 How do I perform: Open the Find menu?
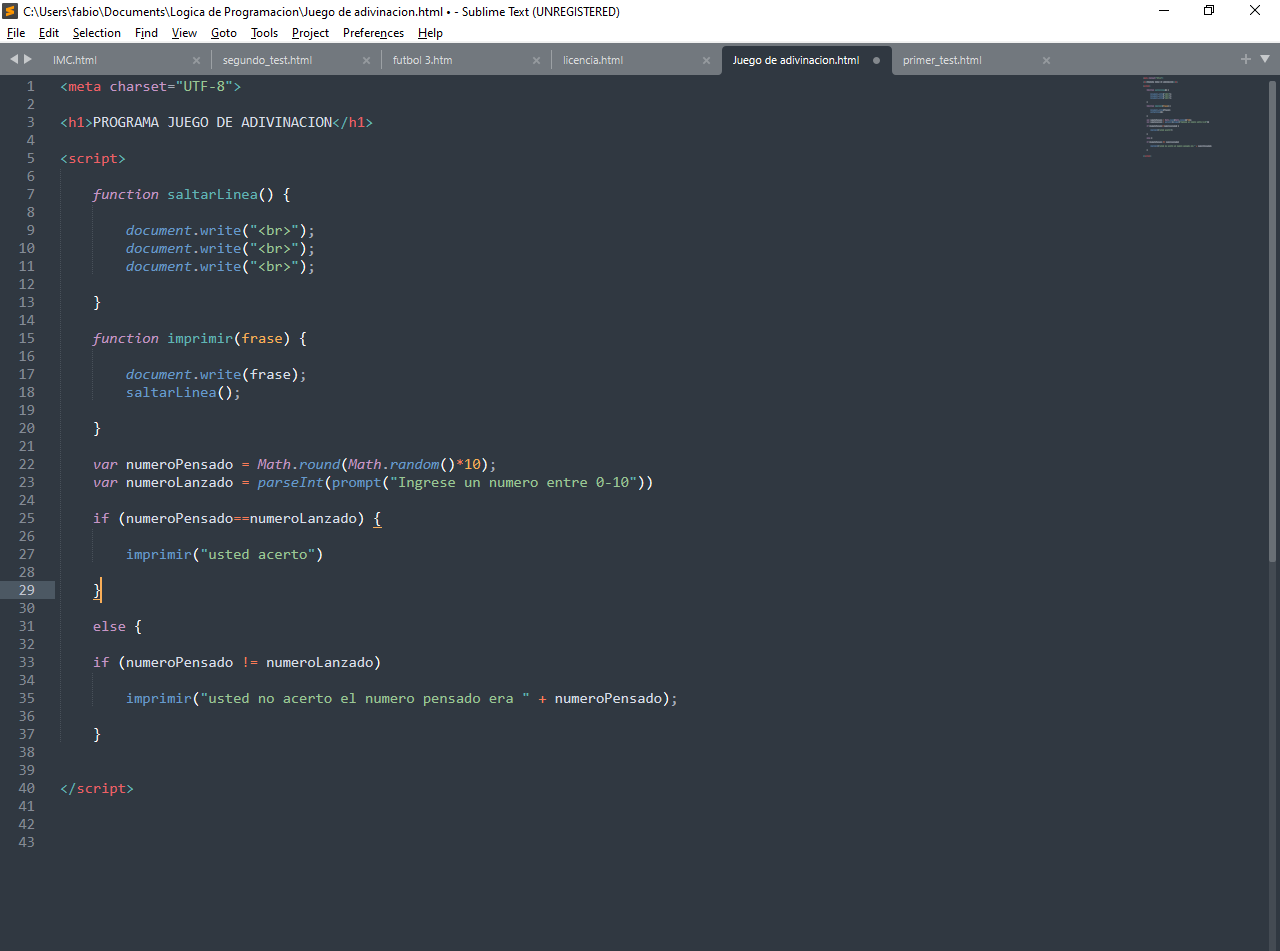tap(146, 33)
